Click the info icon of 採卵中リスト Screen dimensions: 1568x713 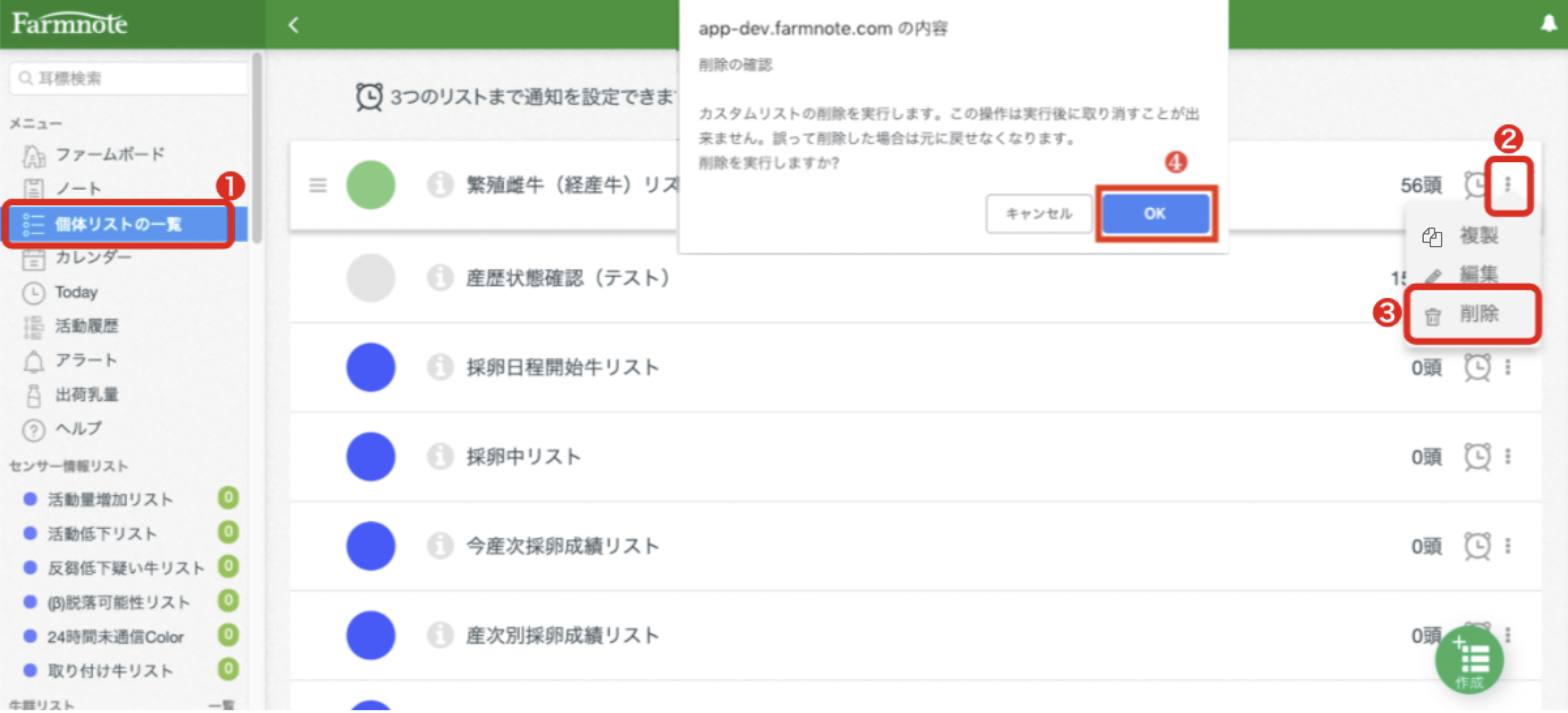[440, 457]
